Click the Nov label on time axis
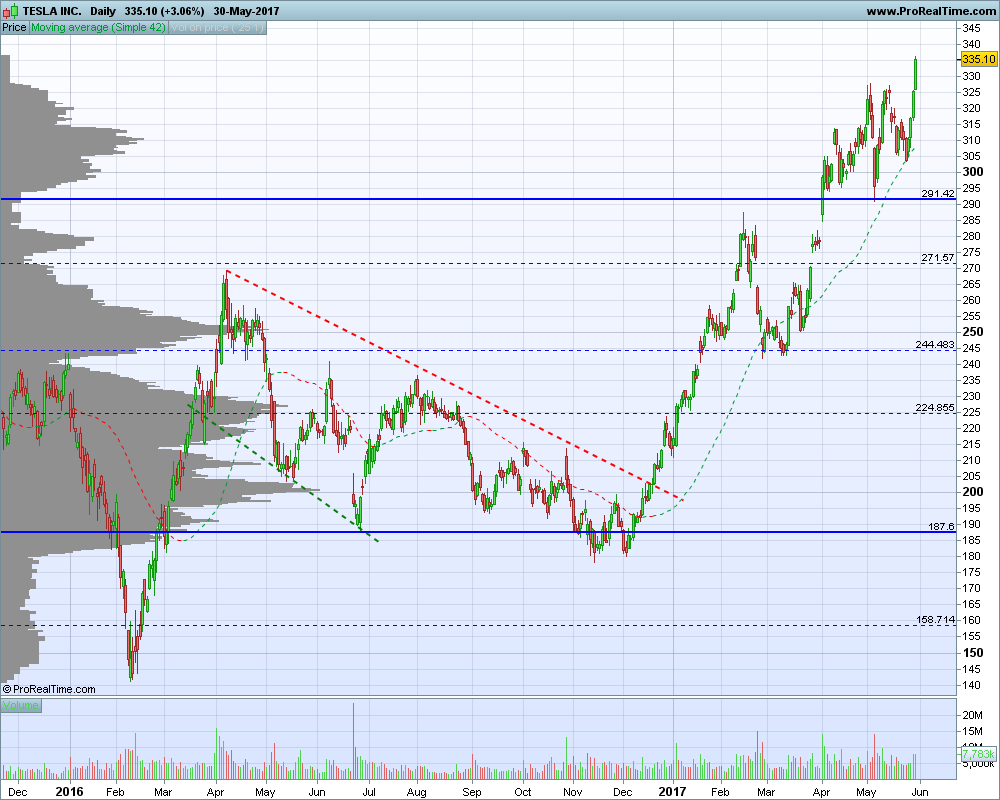Image resolution: width=1000 pixels, height=800 pixels. (x=573, y=792)
